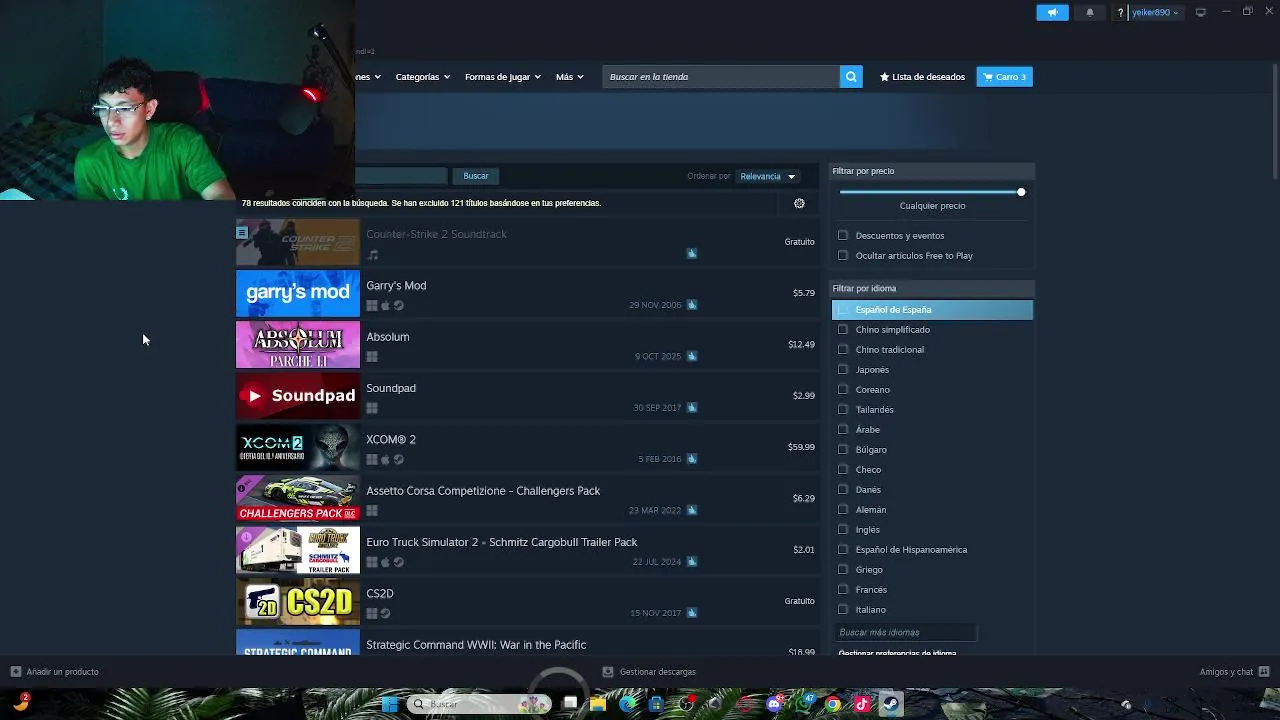Click the Gestionar descargas icon
Viewport: 1280px width, 720px height.
(x=608, y=672)
